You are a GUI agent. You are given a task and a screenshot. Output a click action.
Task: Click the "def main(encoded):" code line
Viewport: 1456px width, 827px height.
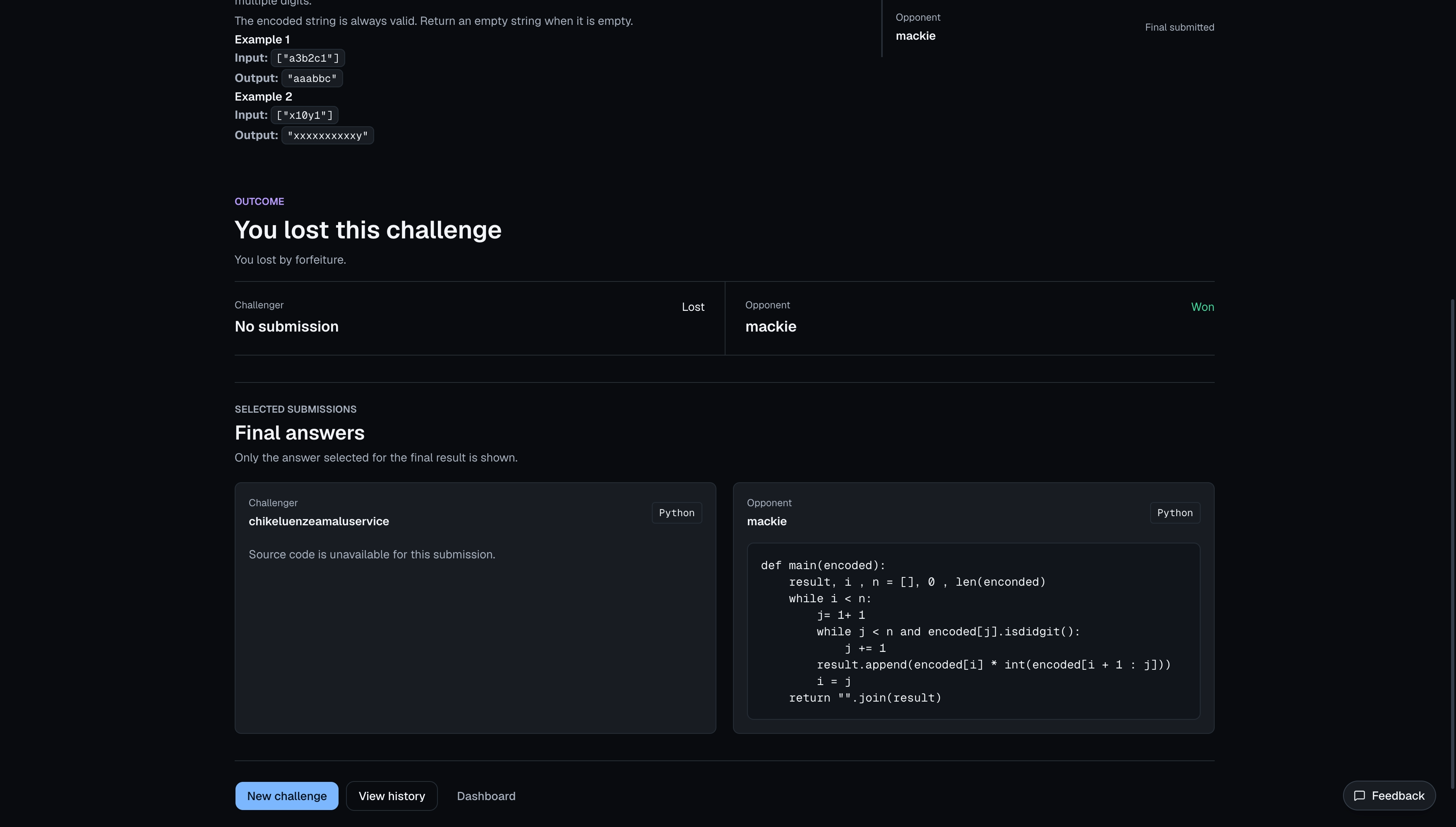[823, 565]
